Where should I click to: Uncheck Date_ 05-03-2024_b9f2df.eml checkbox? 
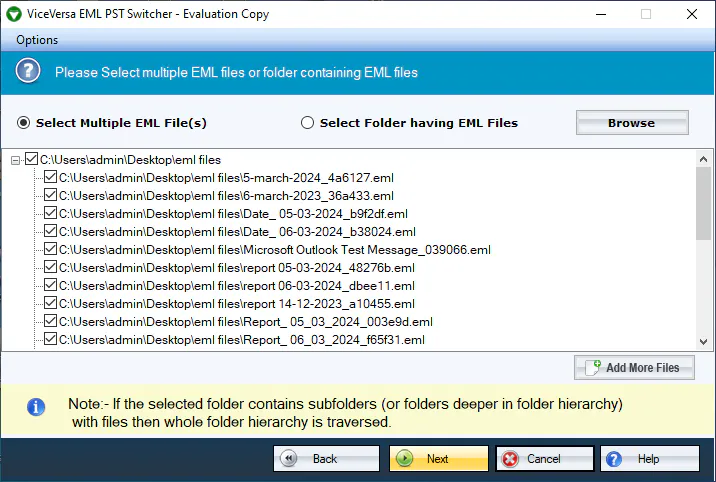coord(50,213)
